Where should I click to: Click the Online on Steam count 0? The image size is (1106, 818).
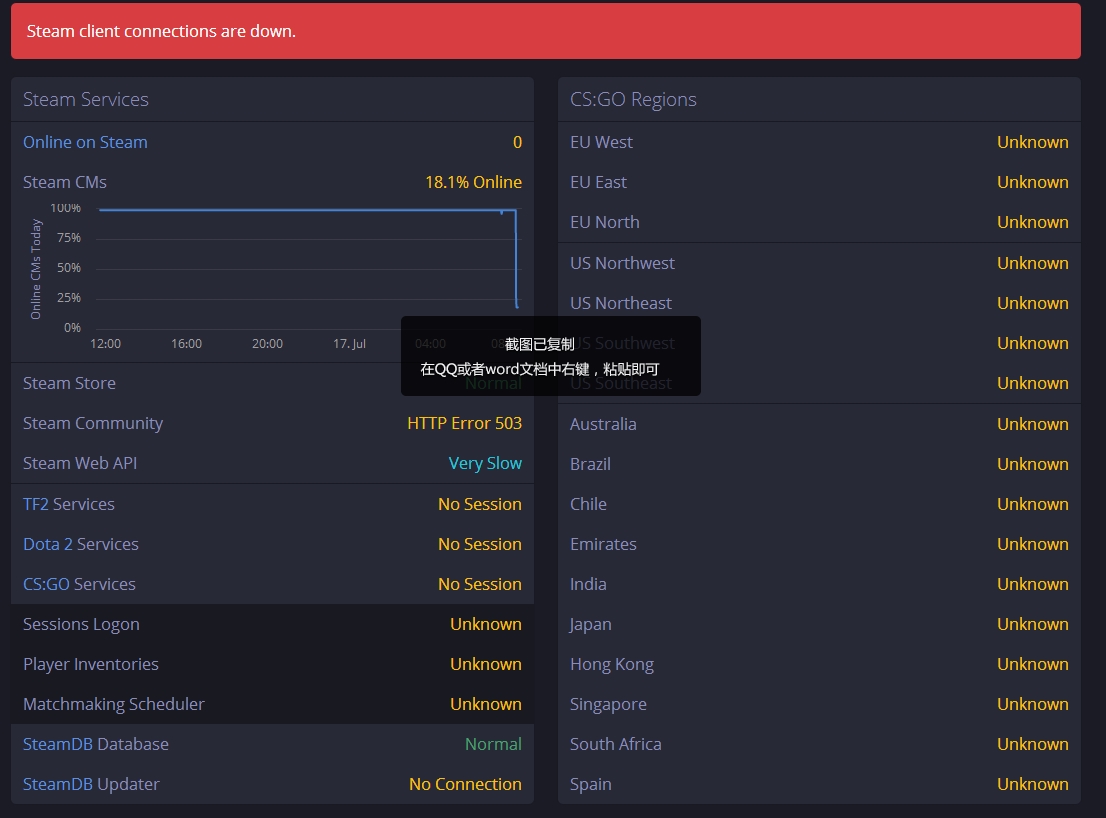click(517, 142)
